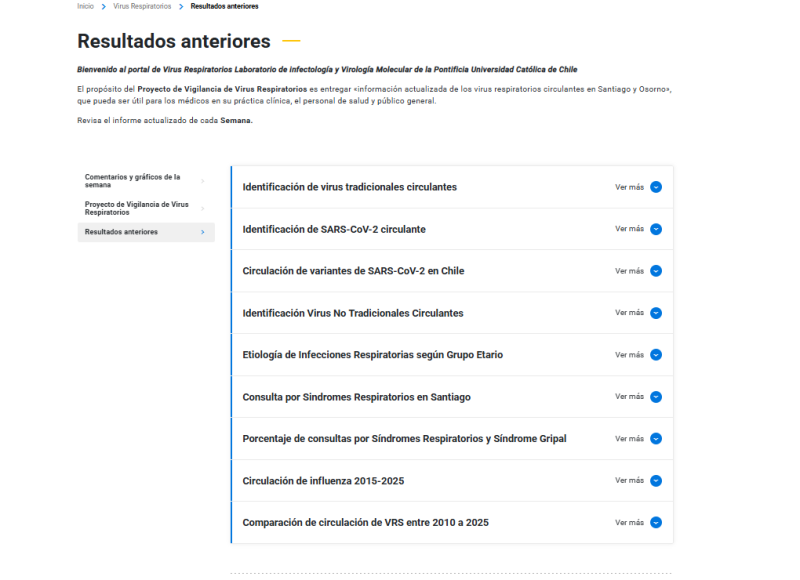Click Ver más for virus tradicionales circulantes
The height and width of the screenshot is (580, 800).
point(629,187)
